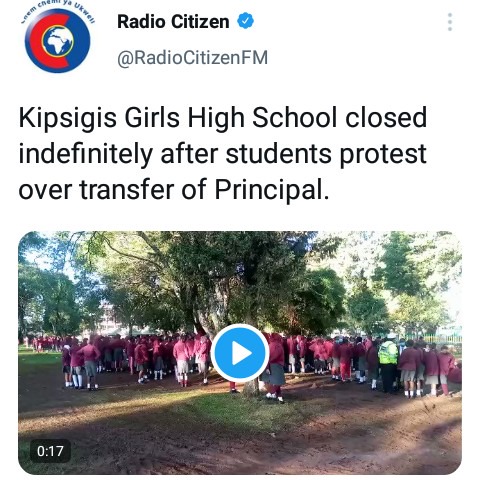
Task: Play the protest video
Action: tap(240, 353)
